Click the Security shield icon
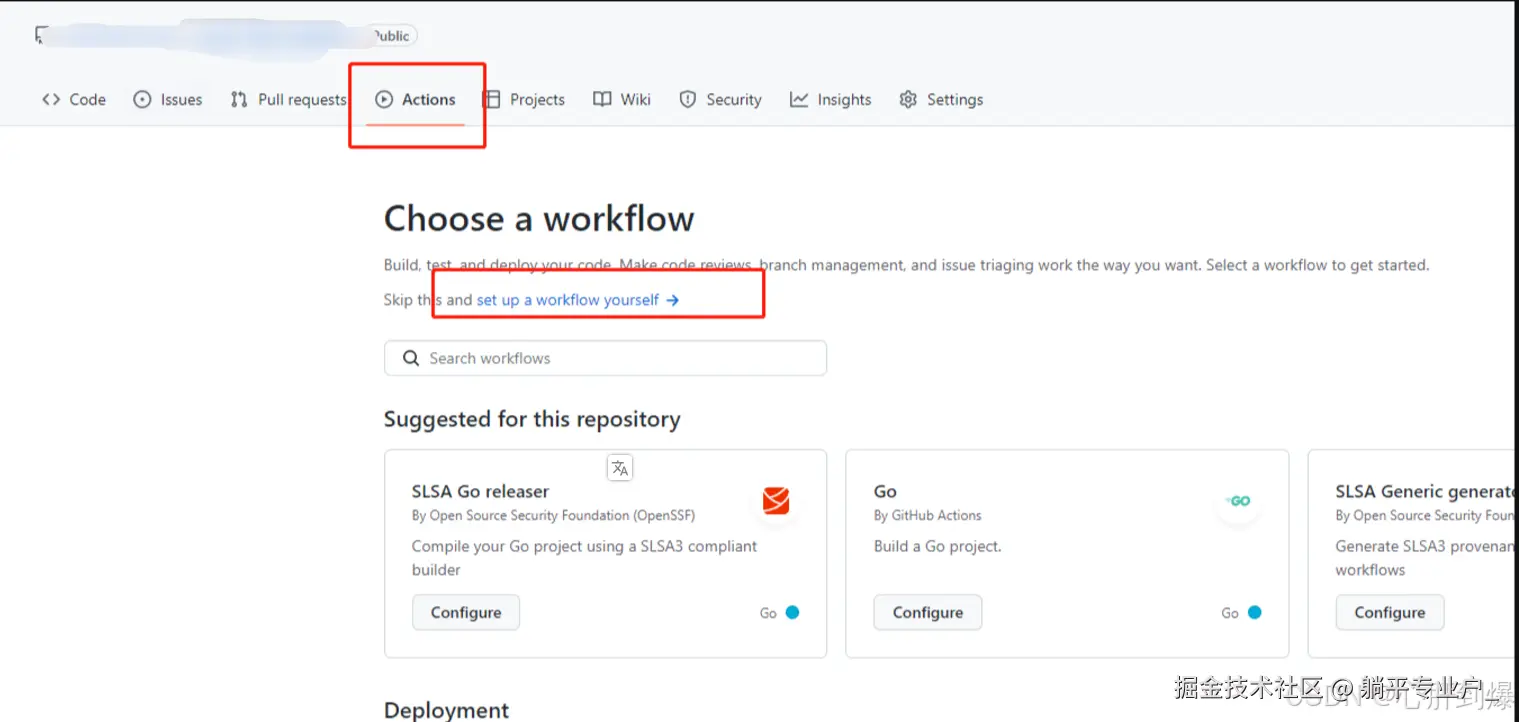Image resolution: width=1519 pixels, height=722 pixels. (688, 99)
